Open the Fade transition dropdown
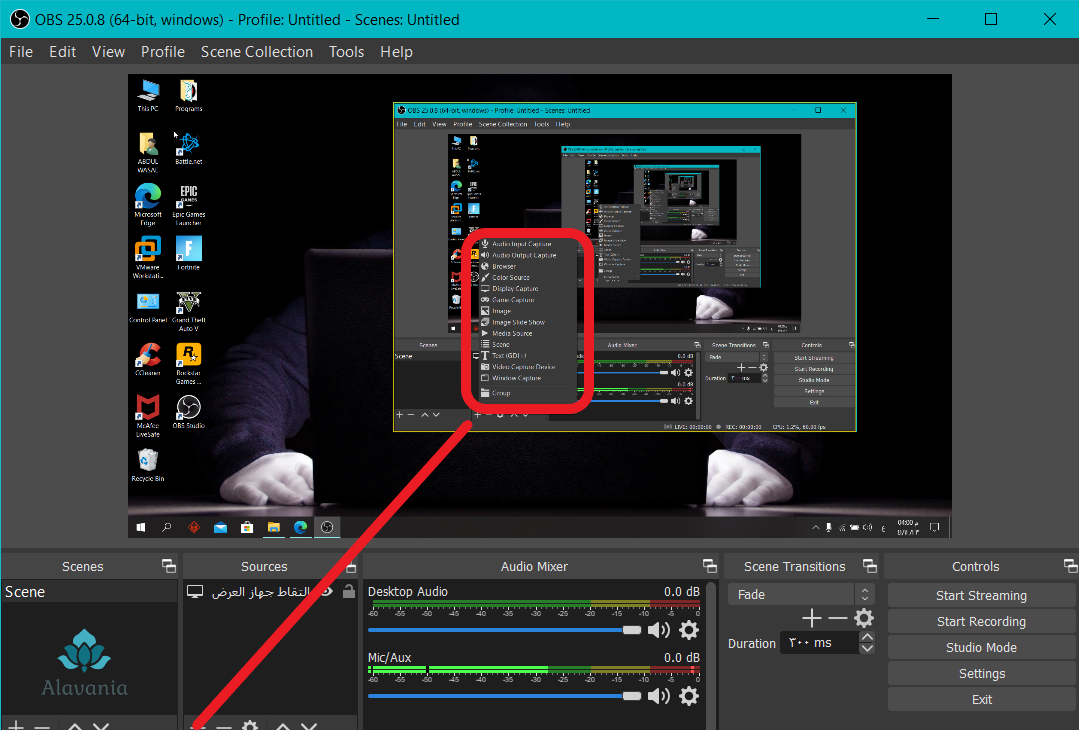The height and width of the screenshot is (730, 1079). (800, 594)
